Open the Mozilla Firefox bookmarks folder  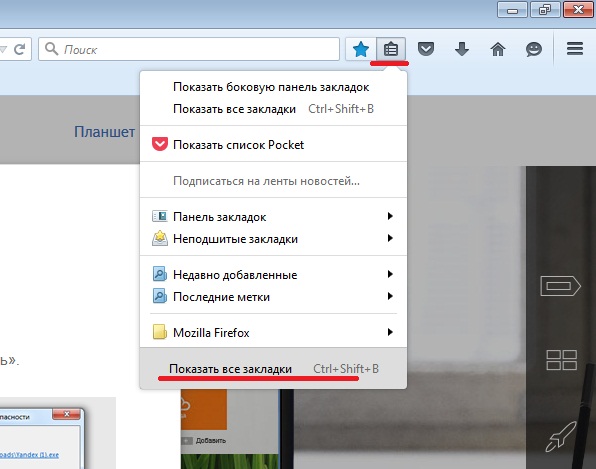point(273,333)
